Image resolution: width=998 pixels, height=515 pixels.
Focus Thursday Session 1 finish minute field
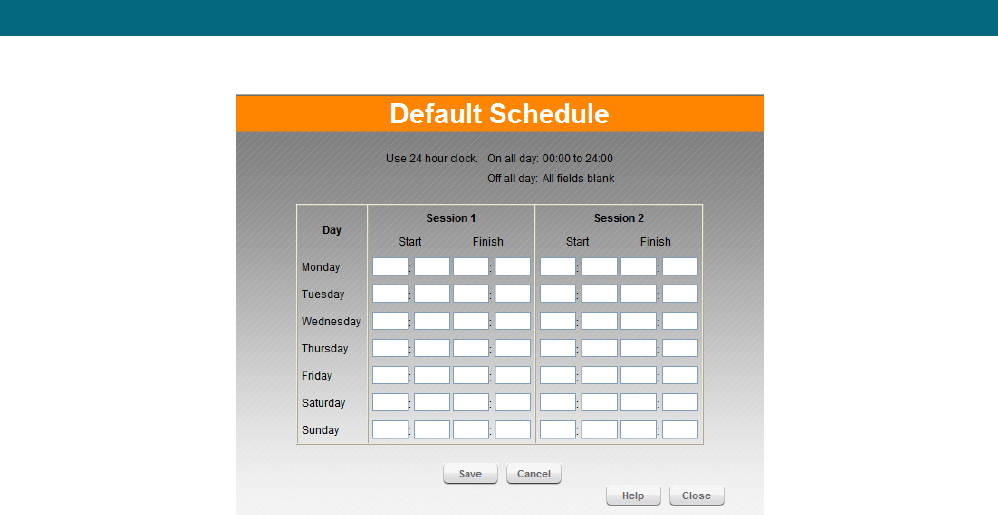pos(513,348)
